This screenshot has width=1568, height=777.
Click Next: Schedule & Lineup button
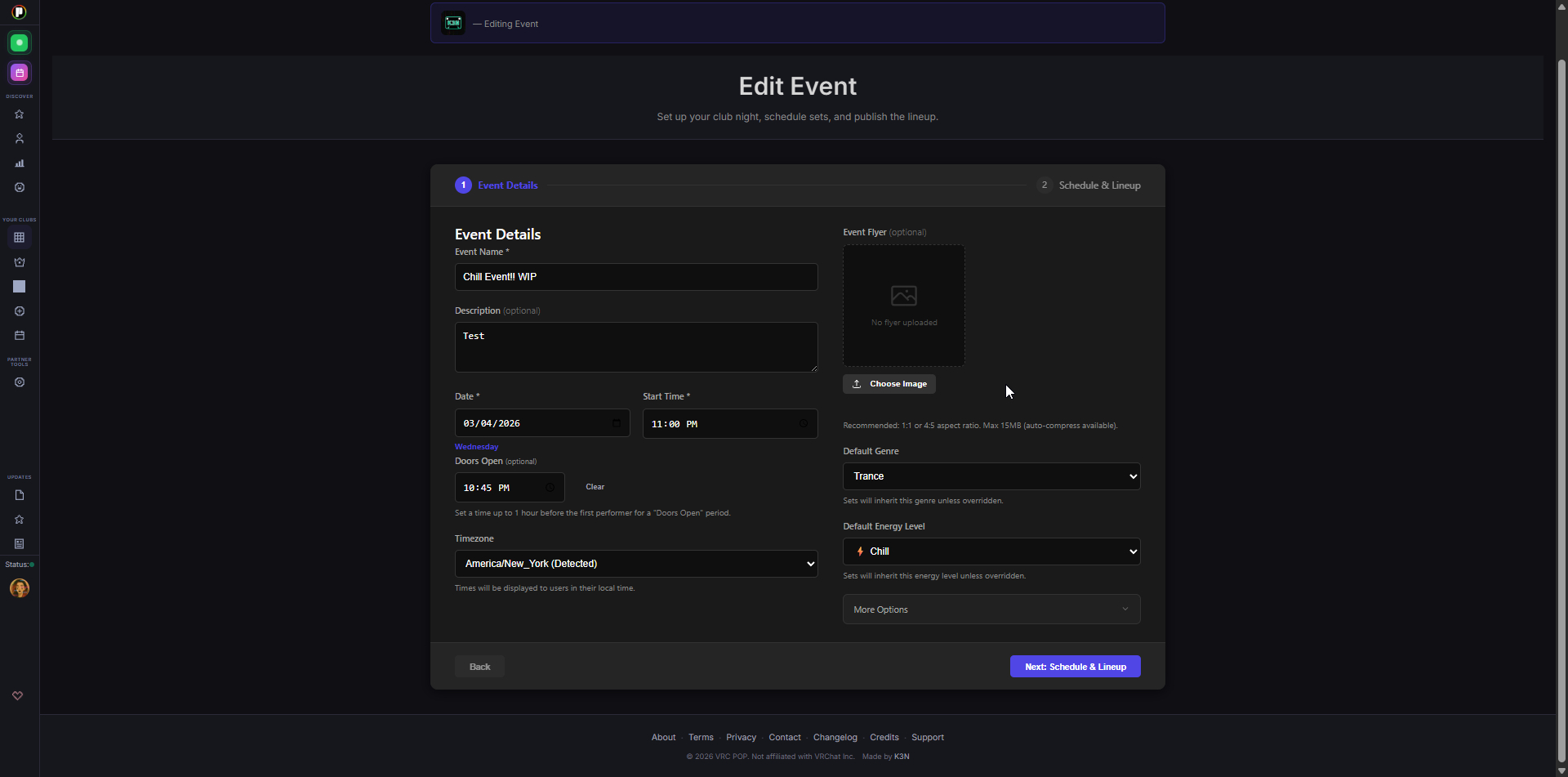1075,667
